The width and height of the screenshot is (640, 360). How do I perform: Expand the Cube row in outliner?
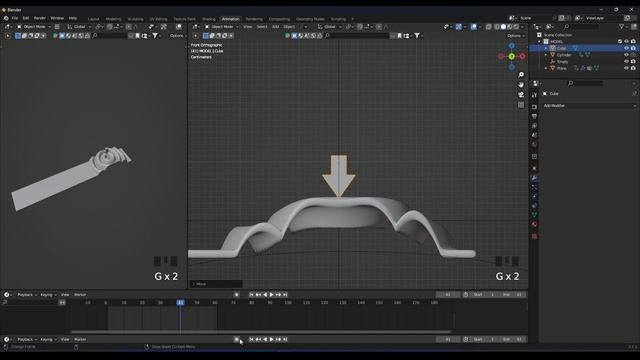[546, 48]
